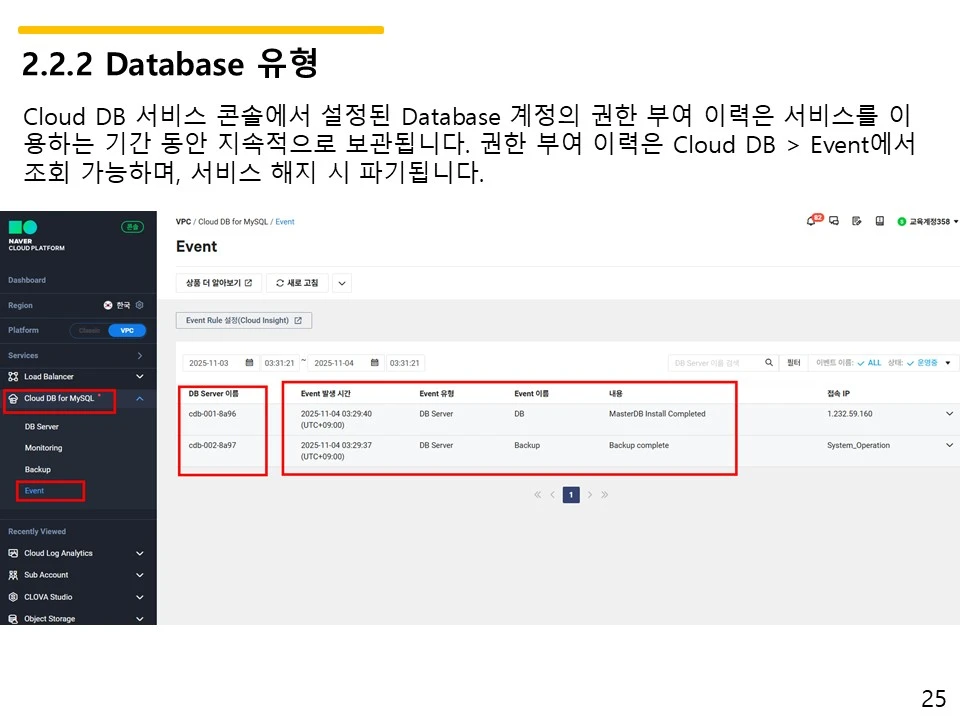Switch platform toggle to Classic
Viewport: 960px width, 720px height.
[x=89, y=331]
